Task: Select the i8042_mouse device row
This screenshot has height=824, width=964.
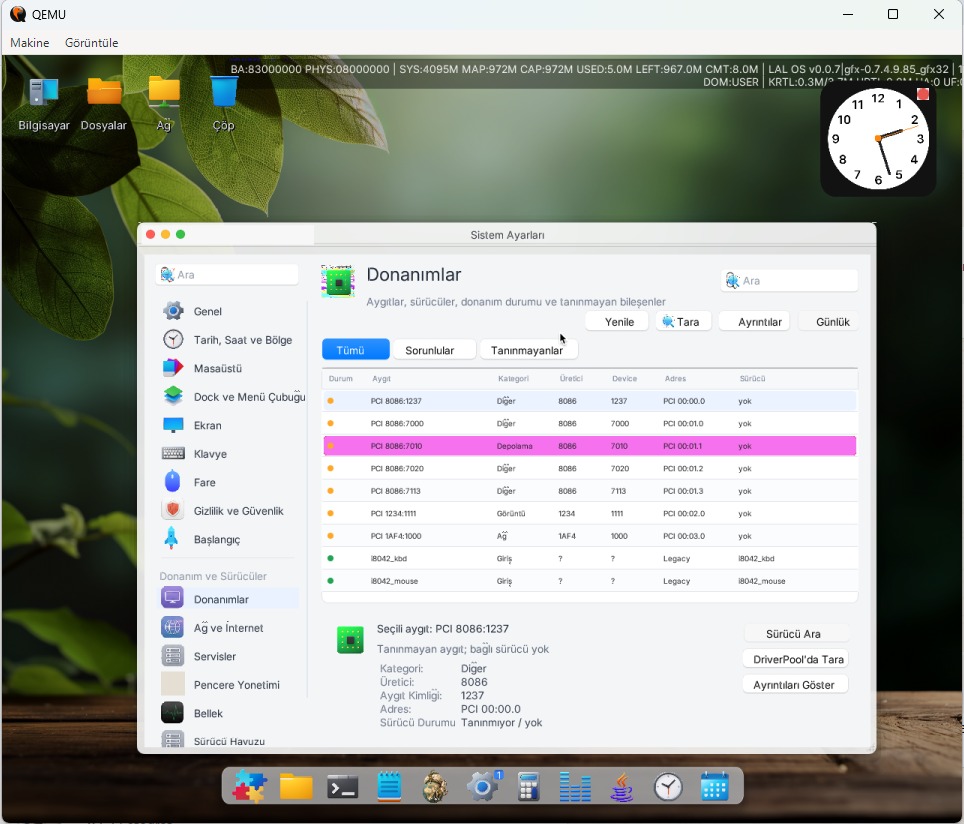Action: click(x=590, y=581)
